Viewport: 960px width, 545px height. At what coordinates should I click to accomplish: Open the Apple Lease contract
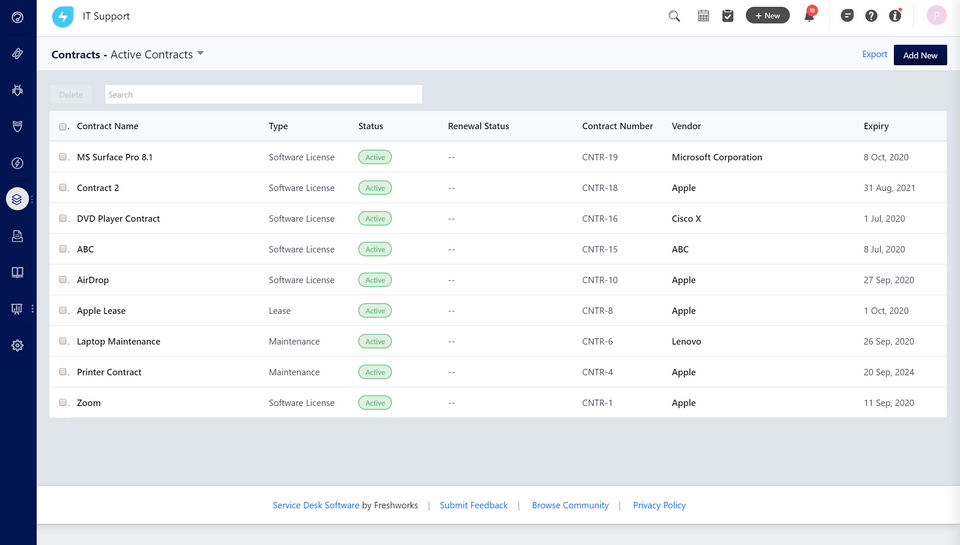101,310
